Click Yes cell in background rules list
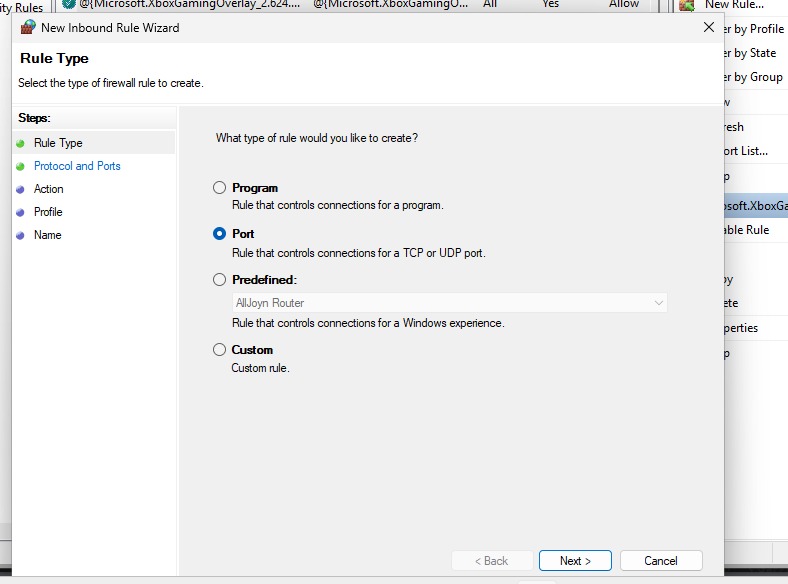The image size is (788, 584). coord(550,4)
